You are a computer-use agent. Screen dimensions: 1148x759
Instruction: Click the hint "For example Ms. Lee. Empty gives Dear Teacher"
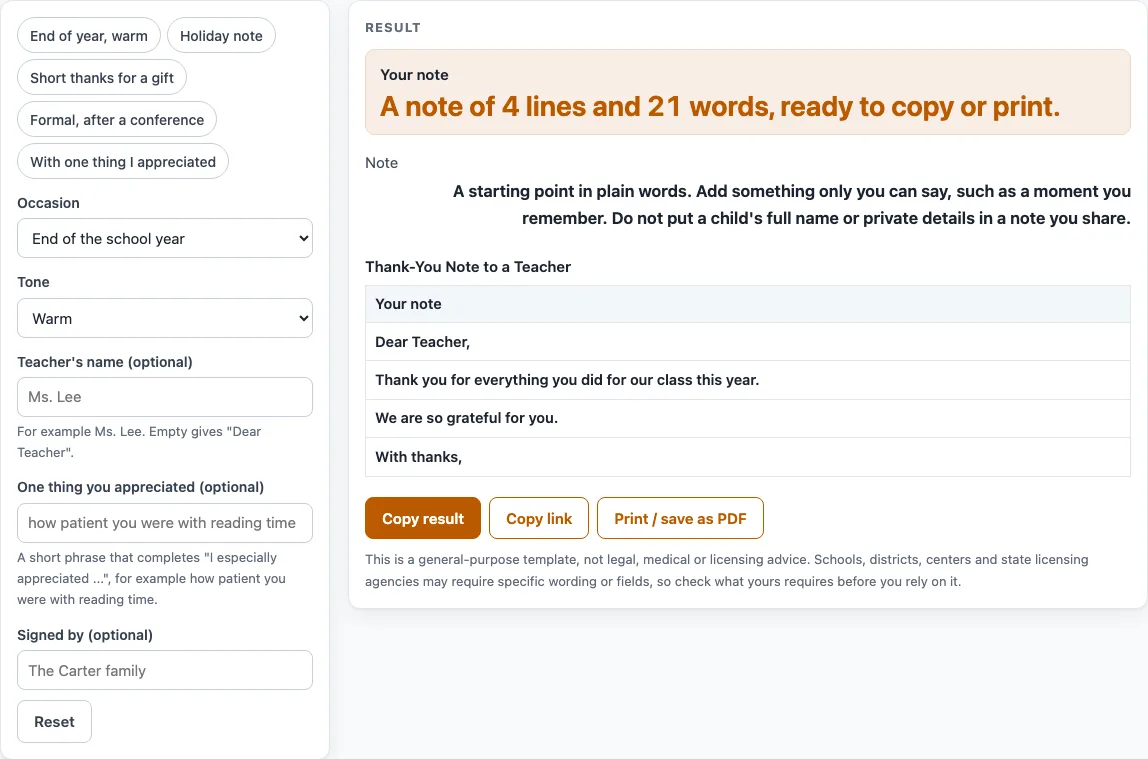[x=139, y=442]
